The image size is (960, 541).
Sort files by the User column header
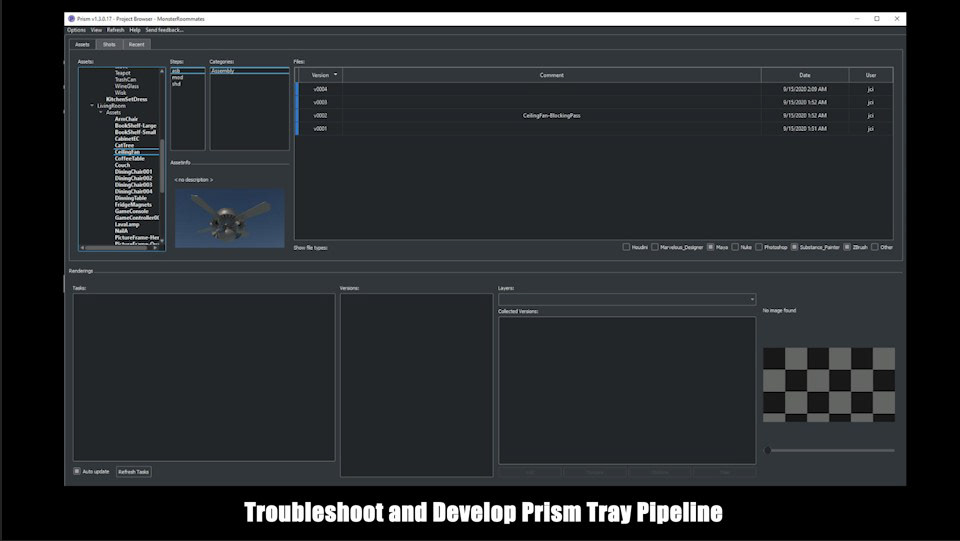click(x=871, y=75)
